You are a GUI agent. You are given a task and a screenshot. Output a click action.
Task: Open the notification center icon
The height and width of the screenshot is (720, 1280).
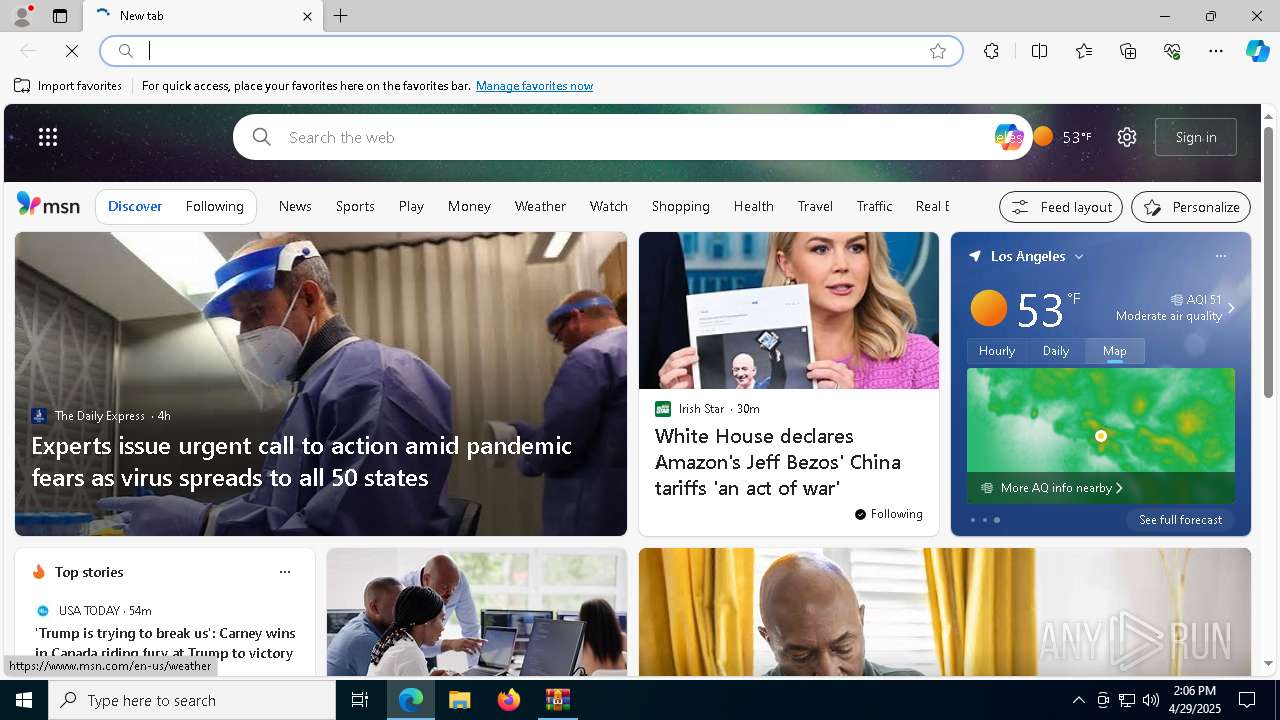(x=1247, y=700)
